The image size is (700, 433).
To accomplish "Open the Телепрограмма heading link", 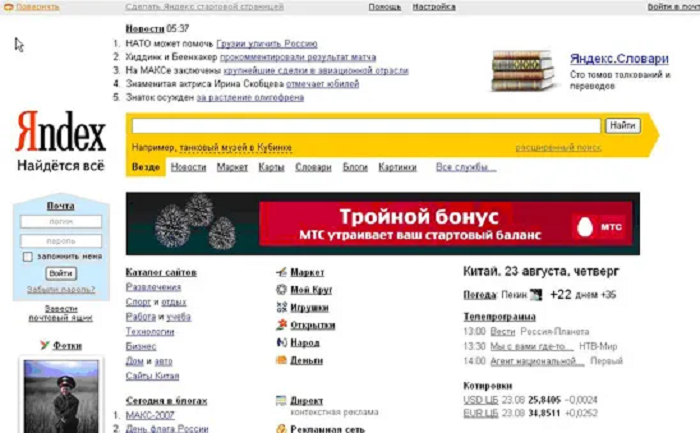I will 500,316.
